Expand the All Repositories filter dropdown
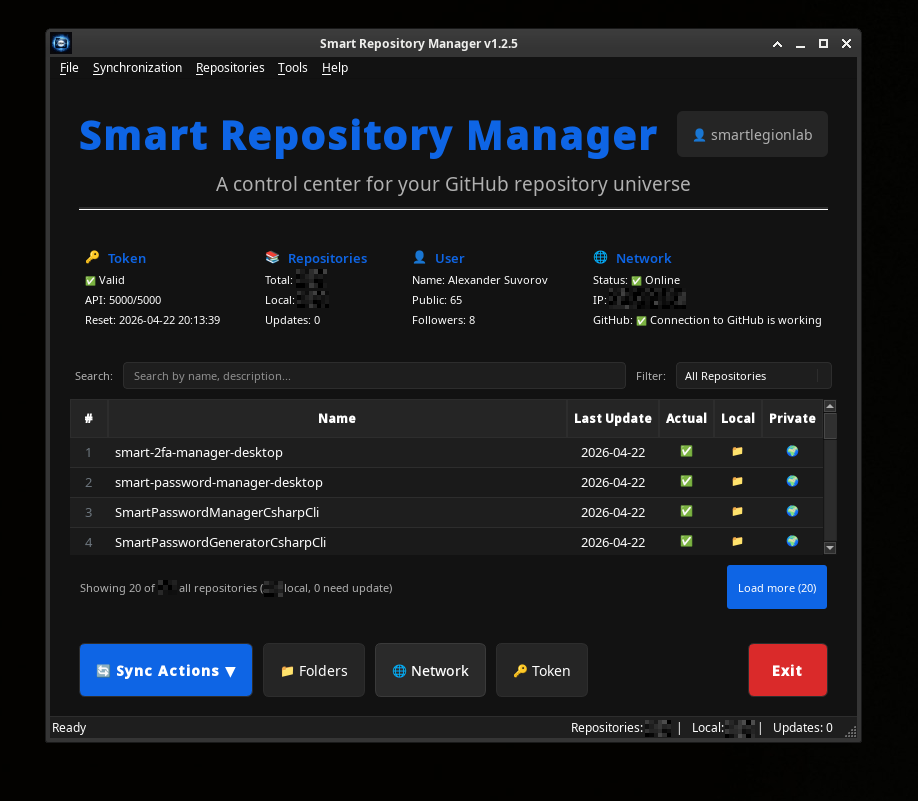918x801 pixels. click(x=753, y=376)
